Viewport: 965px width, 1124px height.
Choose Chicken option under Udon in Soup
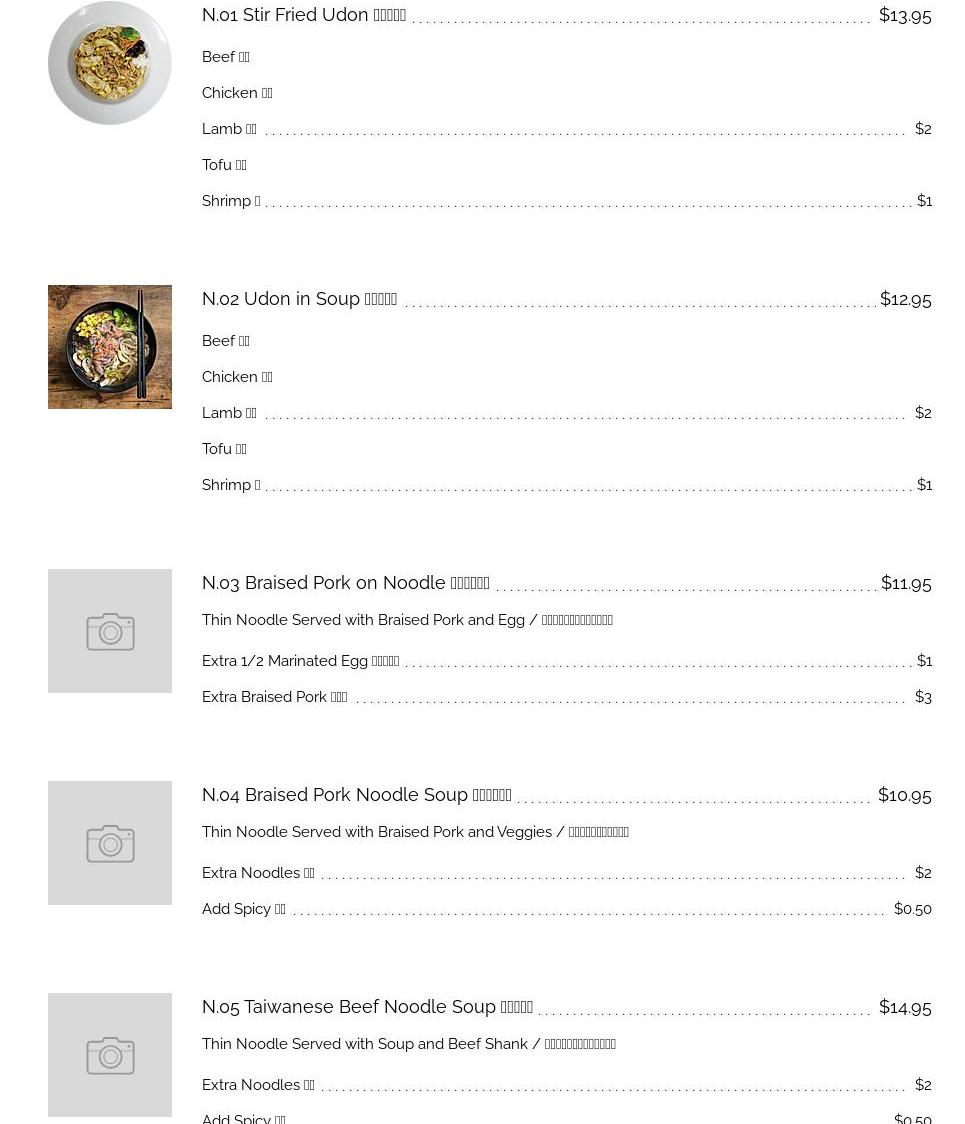[237, 377]
